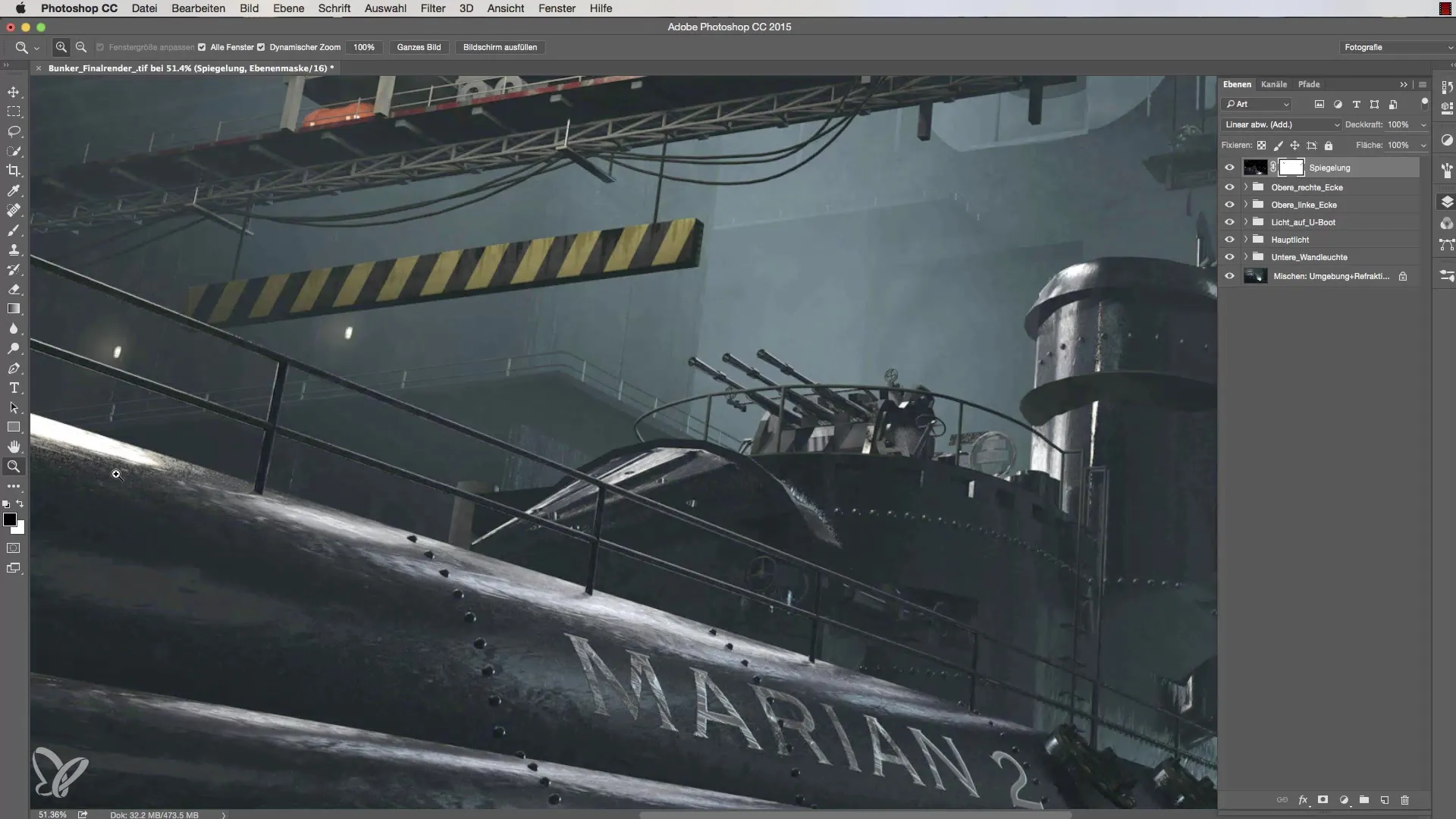
Task: Switch to the Pfade tab
Action: click(x=1309, y=84)
